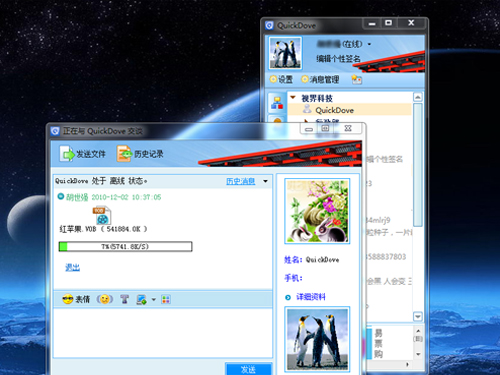Open History Records icon in chat window
This screenshot has width=500, height=375.
tap(124, 154)
